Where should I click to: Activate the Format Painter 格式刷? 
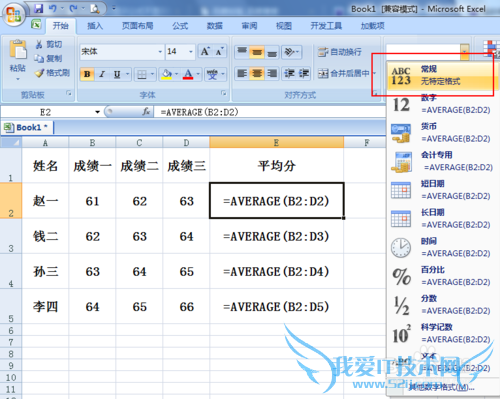pos(53,73)
